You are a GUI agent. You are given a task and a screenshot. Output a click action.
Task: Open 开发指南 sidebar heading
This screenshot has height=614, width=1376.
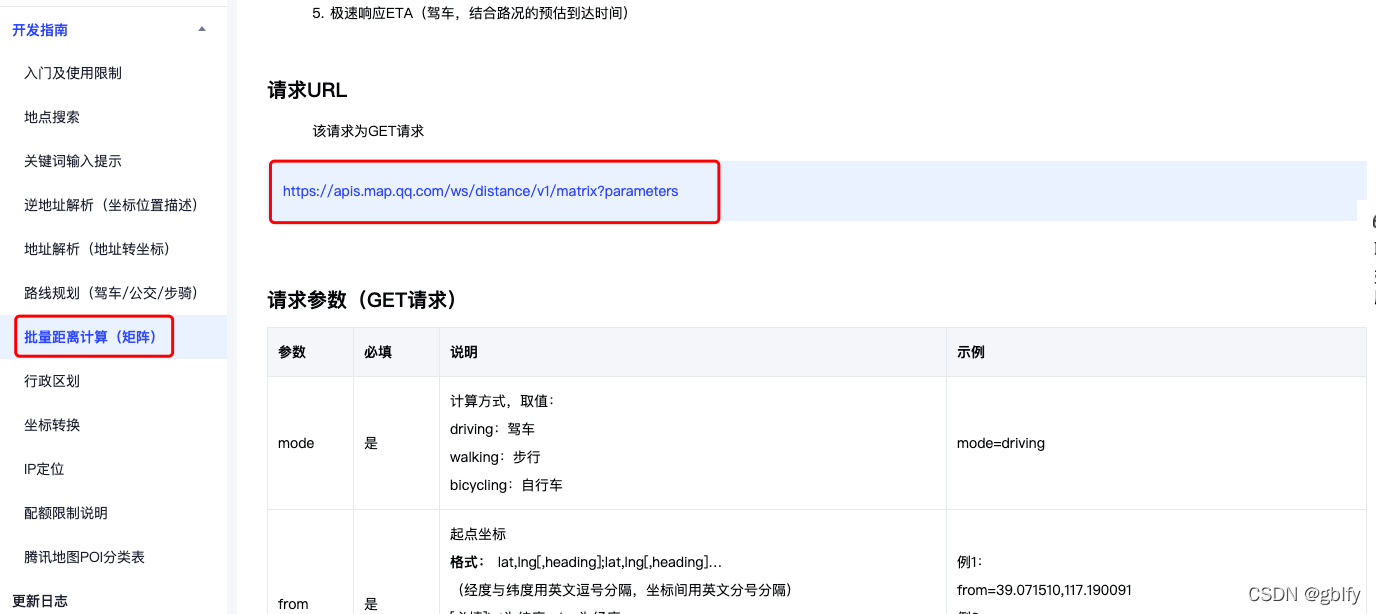click(x=40, y=29)
